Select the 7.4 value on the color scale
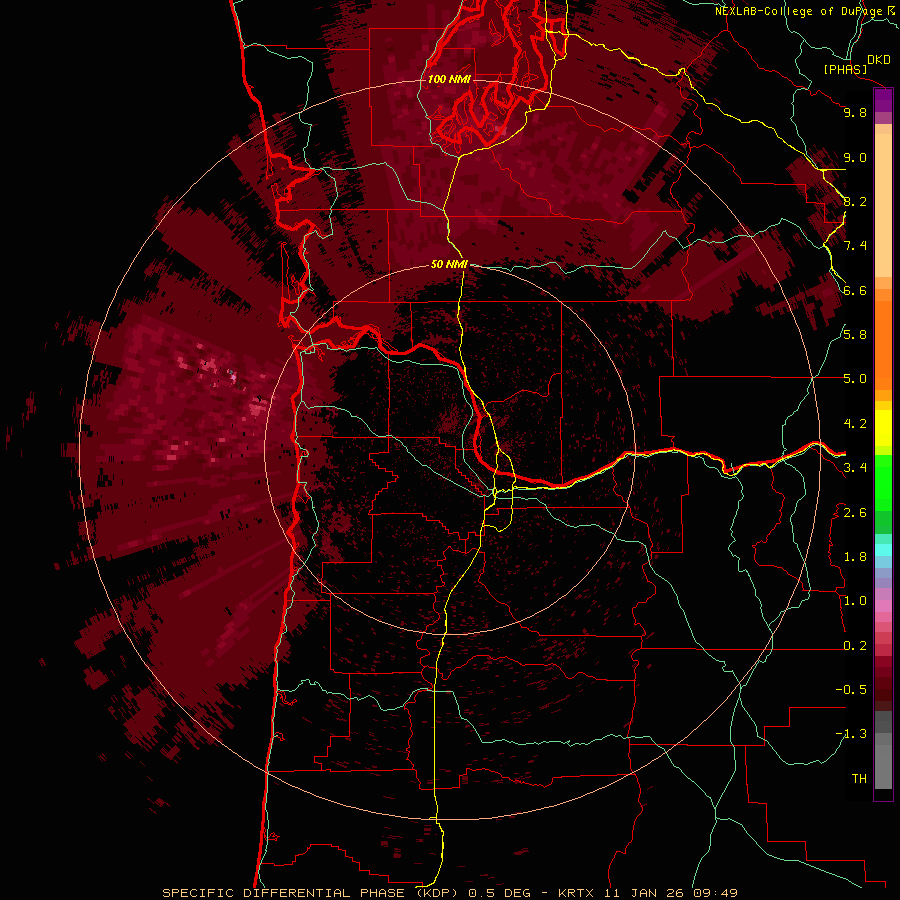The image size is (900, 900). click(855, 246)
